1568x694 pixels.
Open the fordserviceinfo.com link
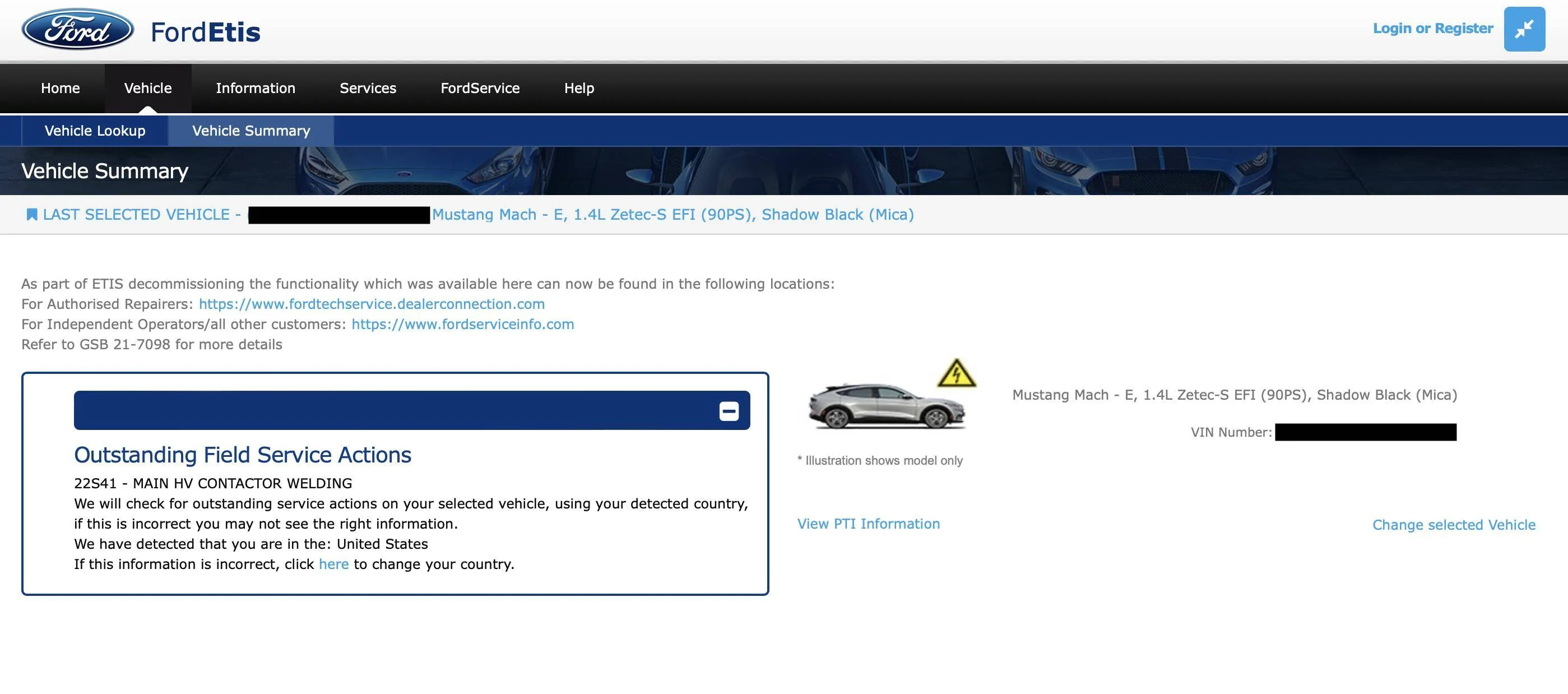462,324
